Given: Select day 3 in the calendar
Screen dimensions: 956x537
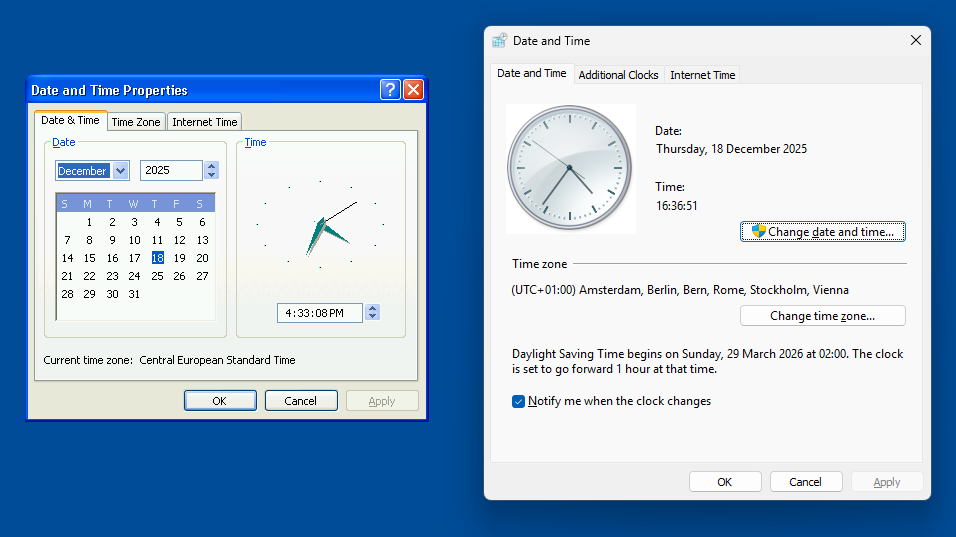Looking at the screenshot, I should point(134,222).
